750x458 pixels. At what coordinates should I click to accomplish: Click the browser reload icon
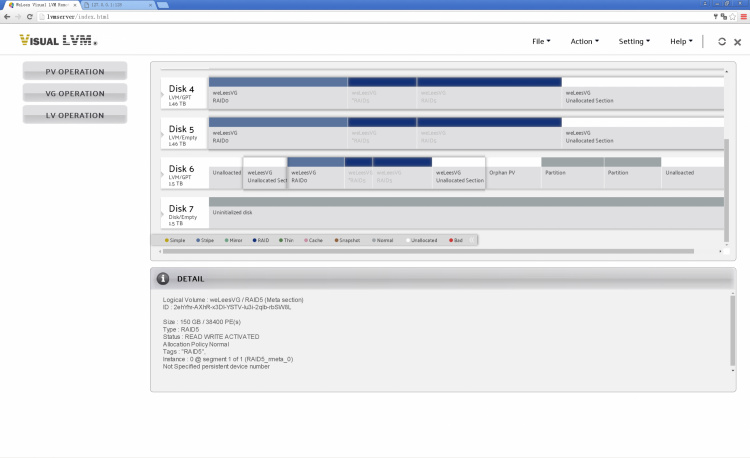coord(36,17)
